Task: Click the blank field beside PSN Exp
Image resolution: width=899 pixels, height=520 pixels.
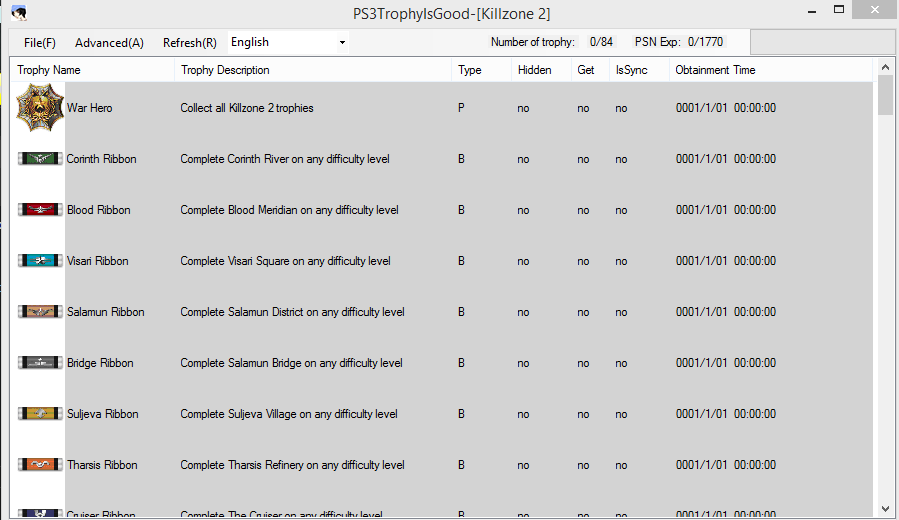Action: tap(824, 42)
